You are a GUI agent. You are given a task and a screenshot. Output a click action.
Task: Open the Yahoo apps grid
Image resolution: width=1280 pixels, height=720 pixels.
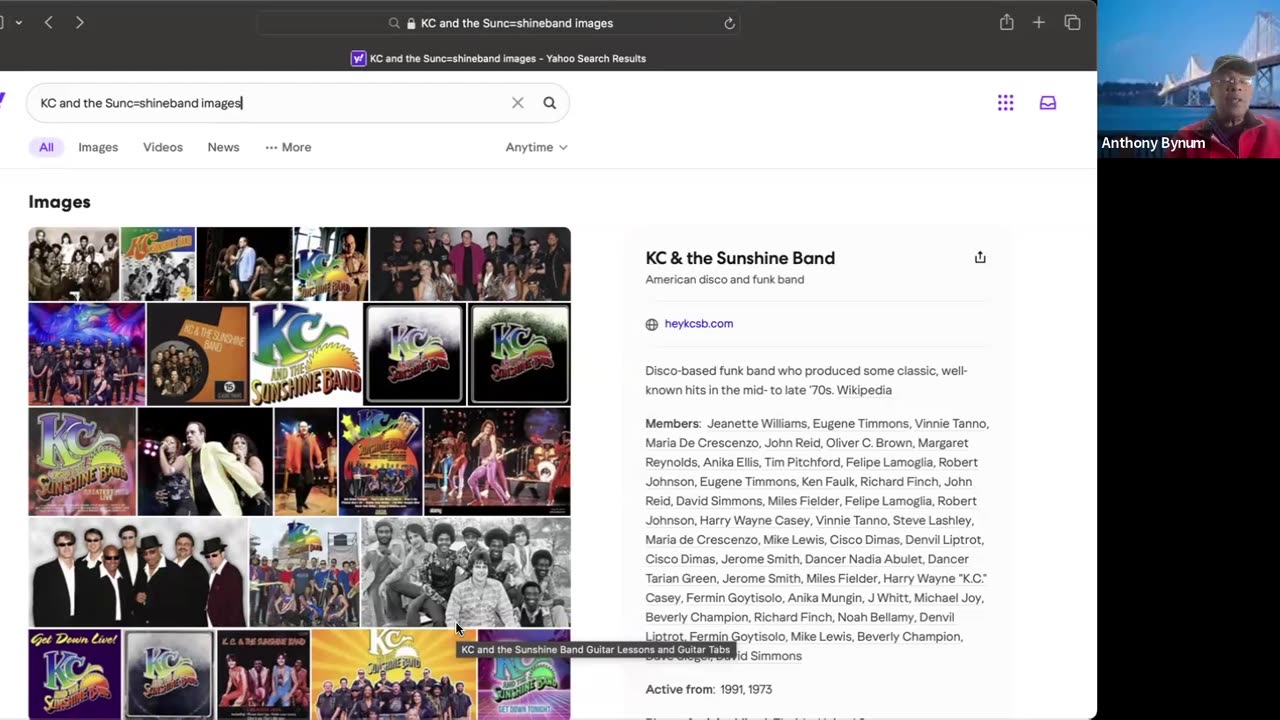1005,103
